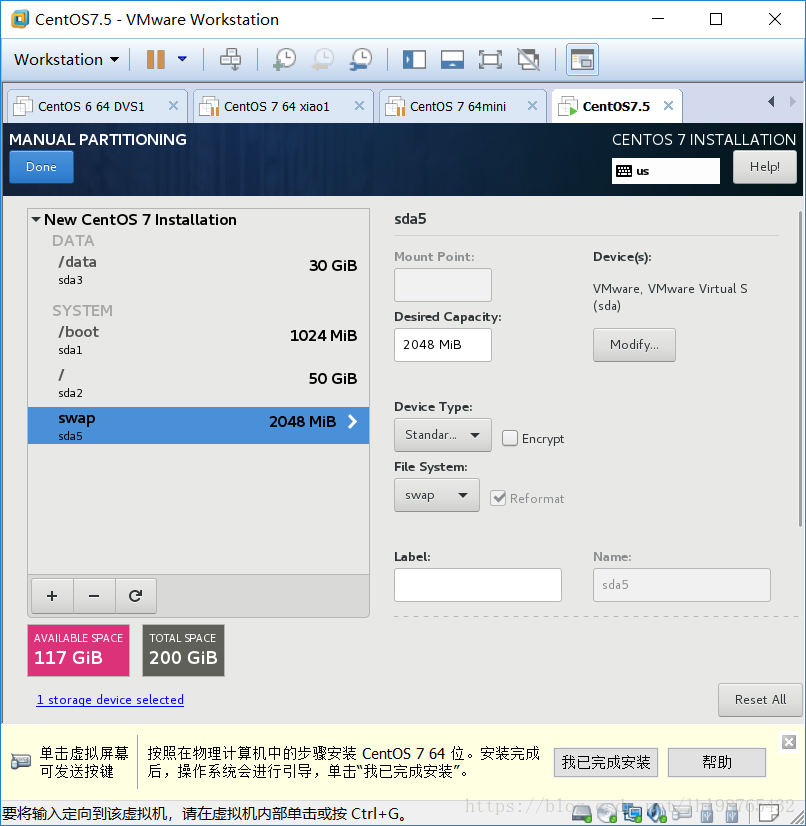
Task: Click the Unity mode icon in toolbar
Action: [x=528, y=60]
